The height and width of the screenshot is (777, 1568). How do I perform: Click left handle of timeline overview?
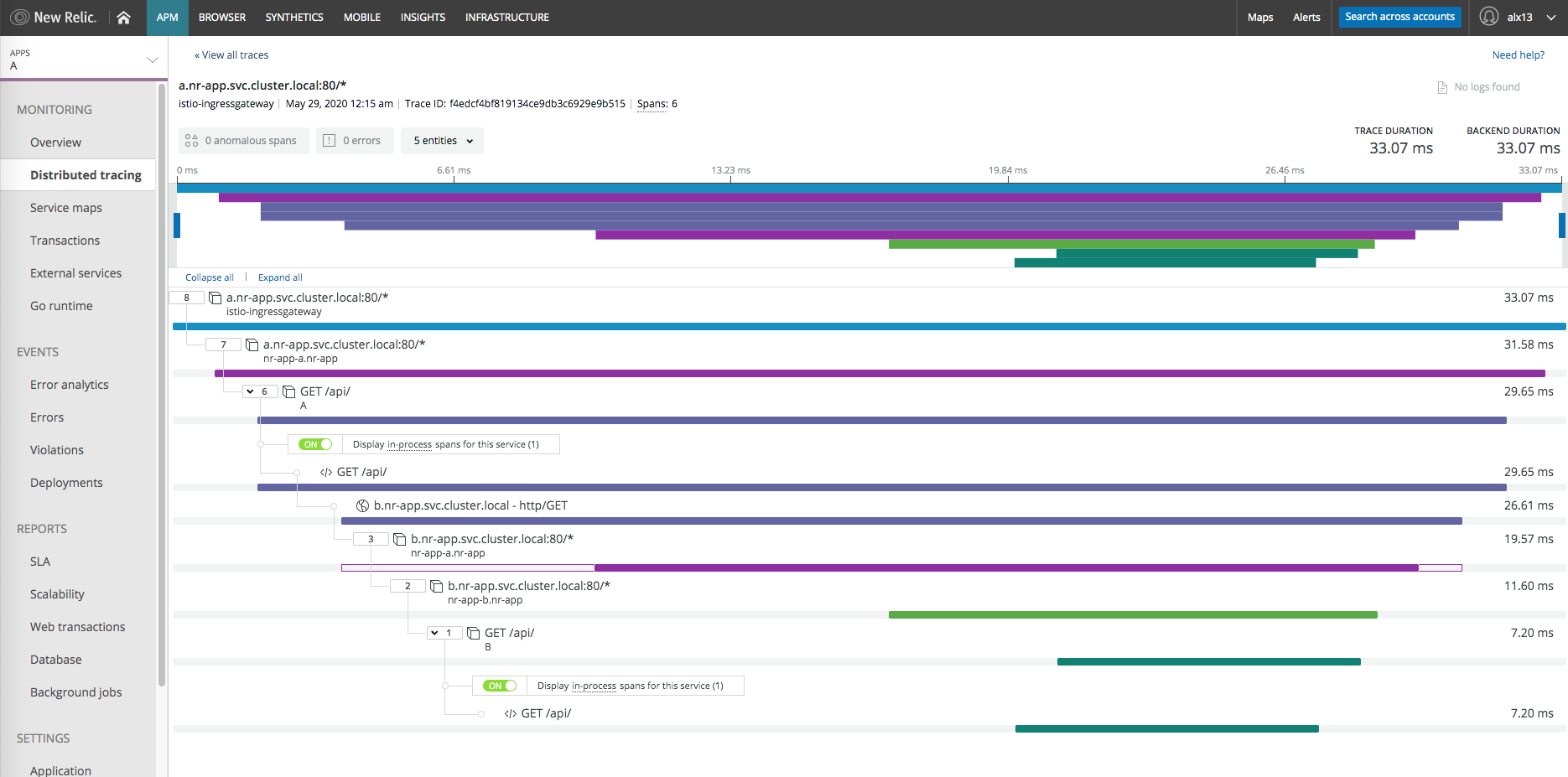(x=177, y=225)
